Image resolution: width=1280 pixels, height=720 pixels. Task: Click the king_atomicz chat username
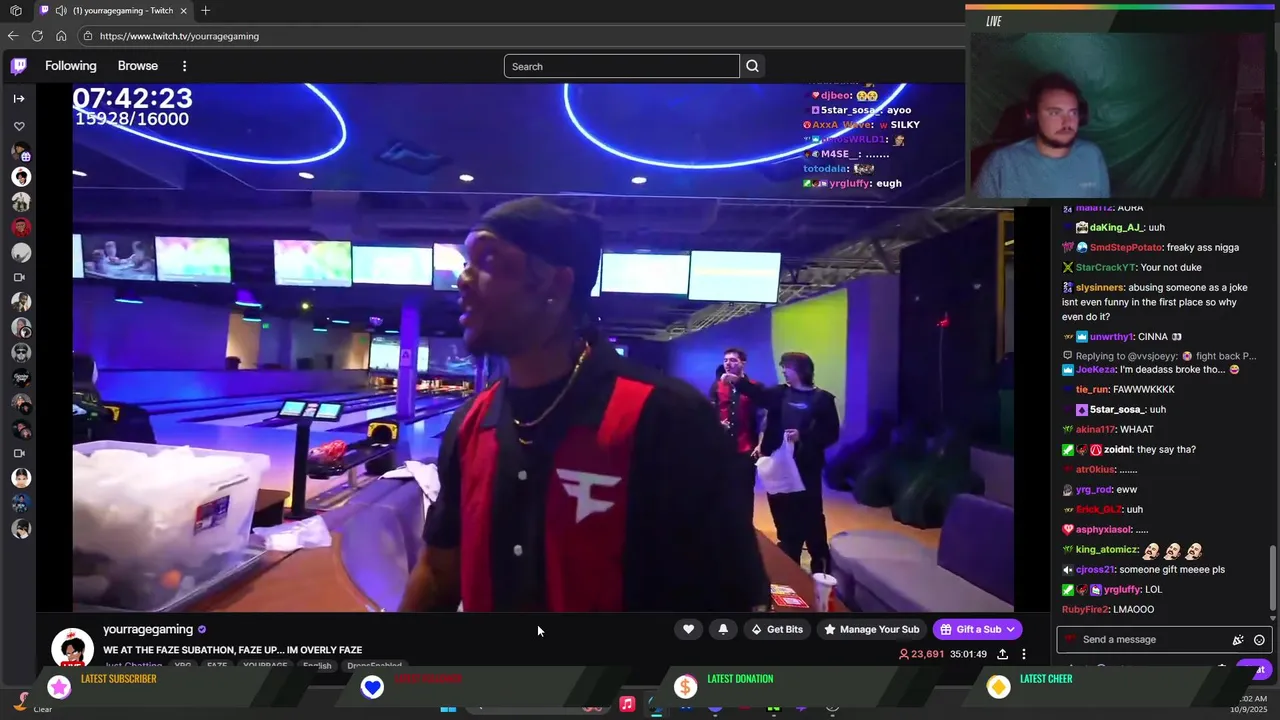tap(1107, 549)
